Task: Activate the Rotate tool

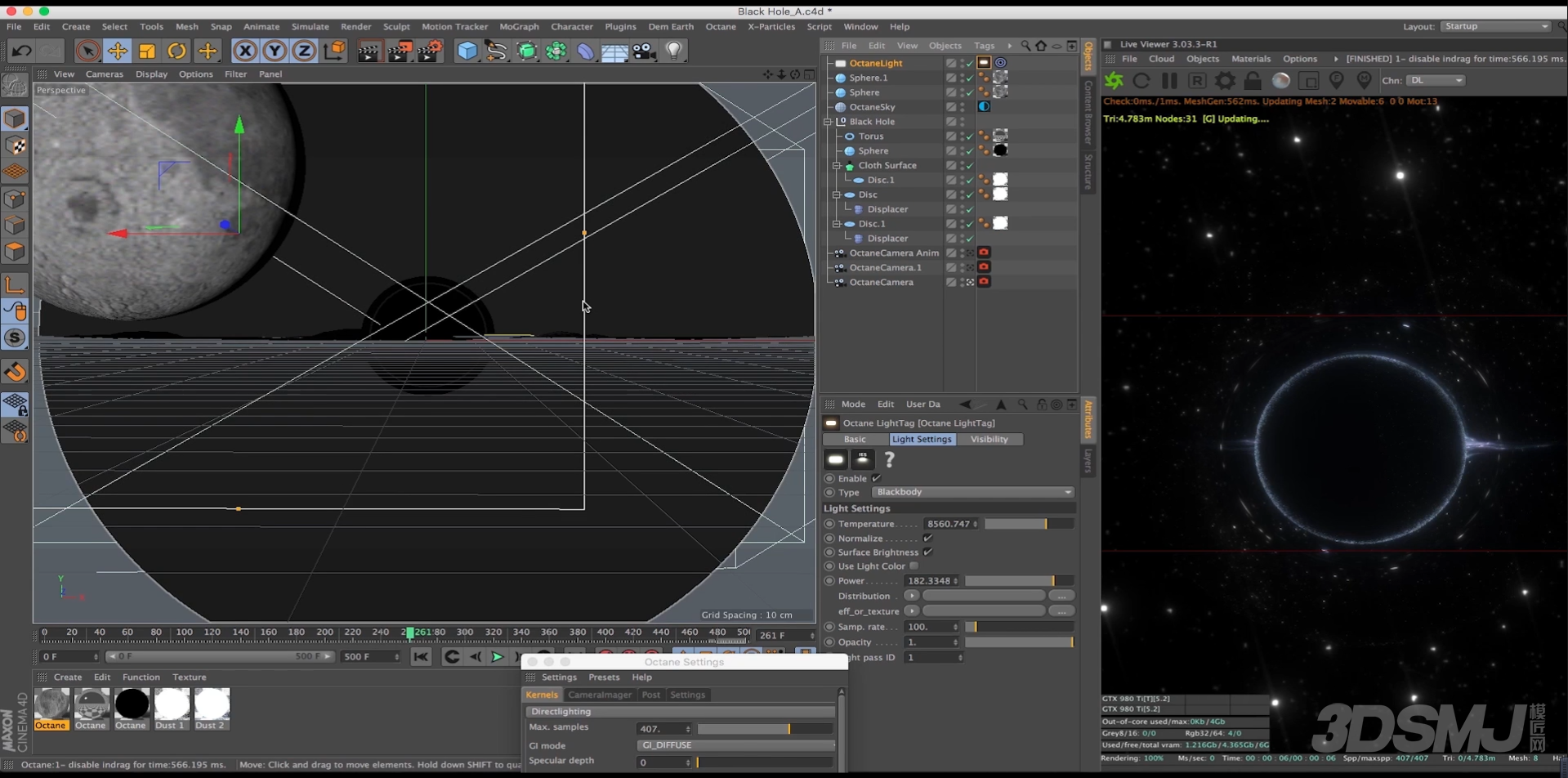Action: coord(176,51)
